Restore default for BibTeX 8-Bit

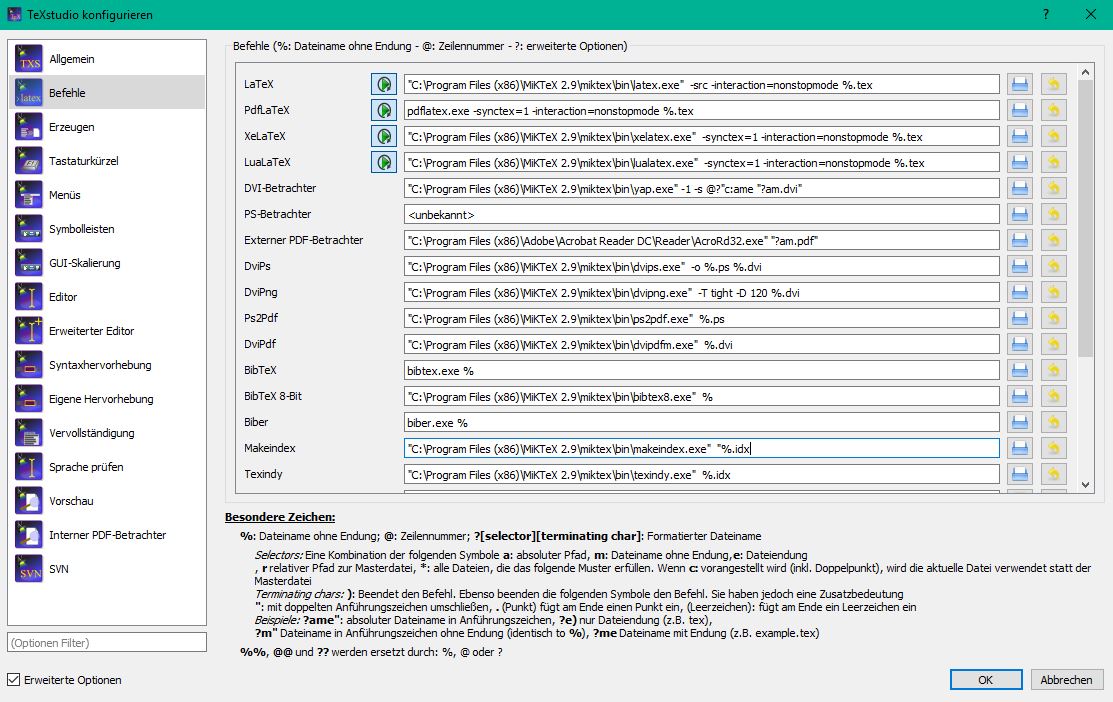[x=1054, y=397]
